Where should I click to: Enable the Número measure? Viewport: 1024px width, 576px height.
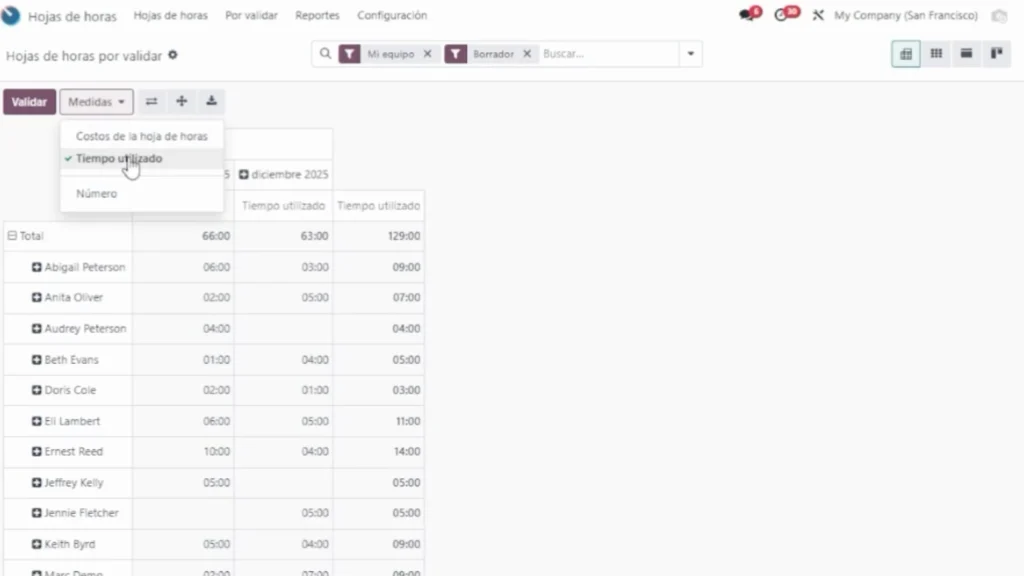(x=97, y=193)
